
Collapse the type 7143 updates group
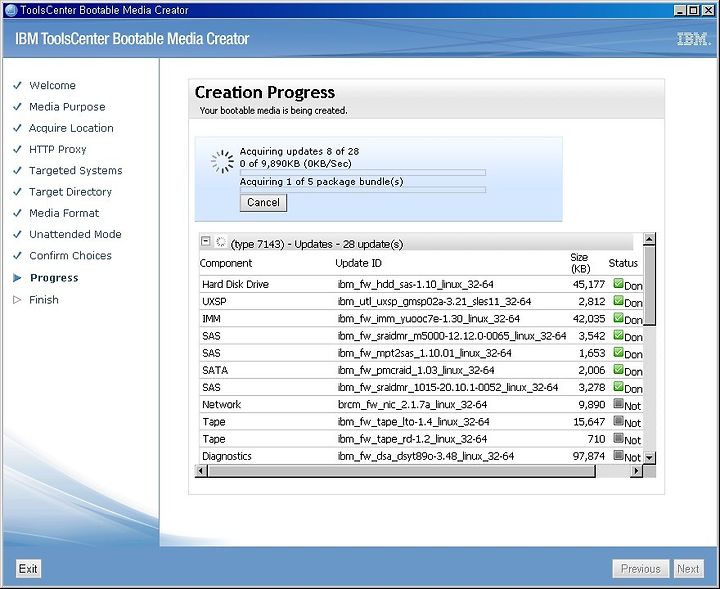206,241
